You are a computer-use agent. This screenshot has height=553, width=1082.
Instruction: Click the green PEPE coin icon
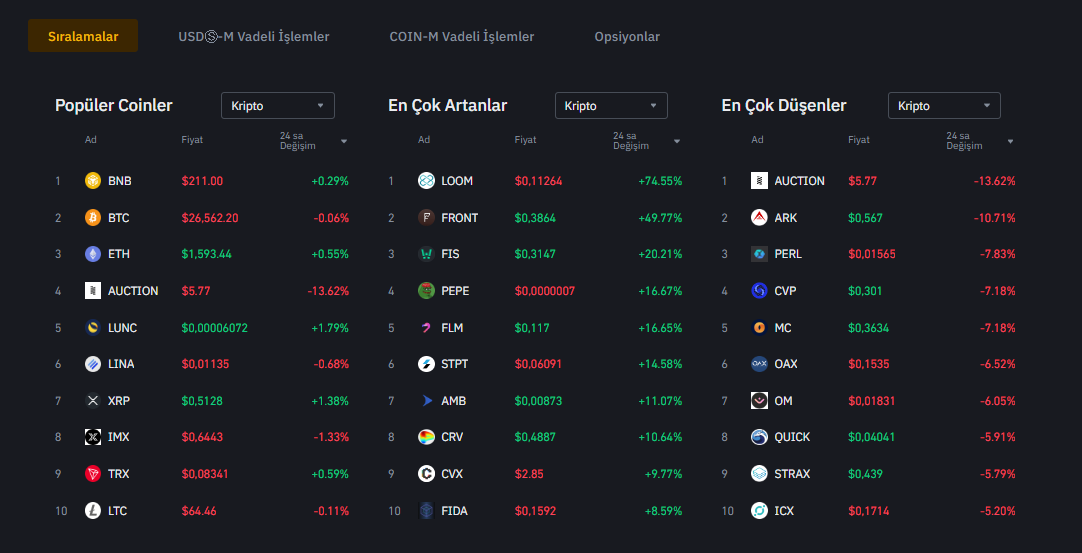[x=426, y=291]
